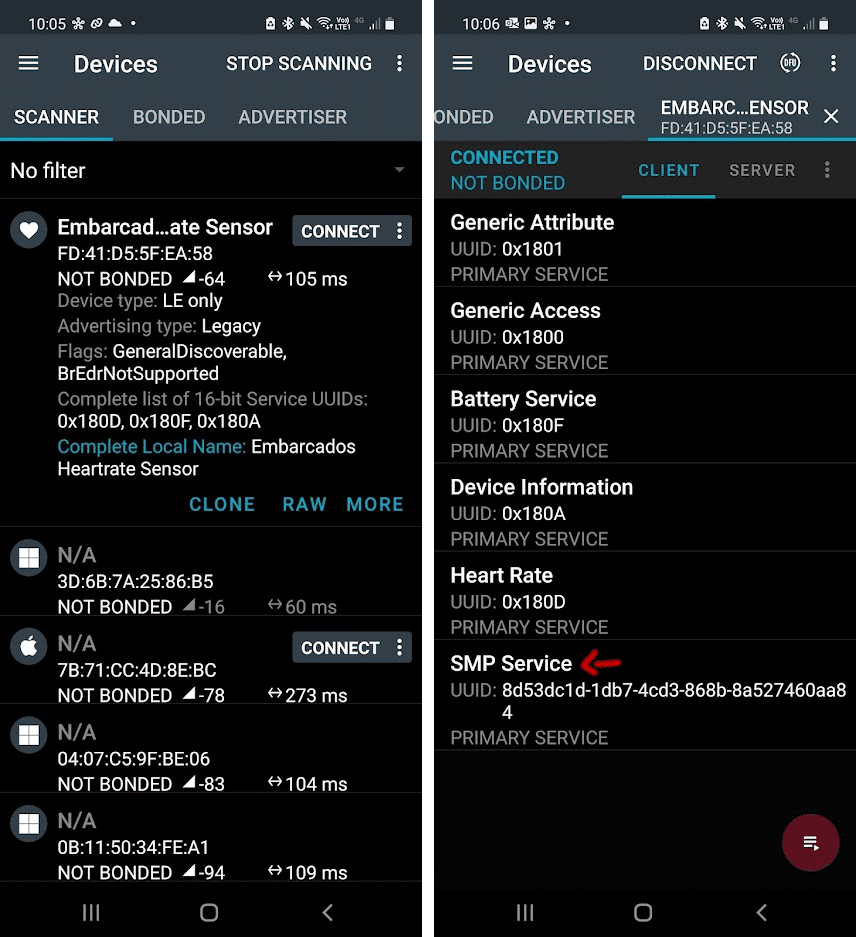Open overflow menu next to DISCONNECT
856x937 pixels.
click(x=833, y=63)
